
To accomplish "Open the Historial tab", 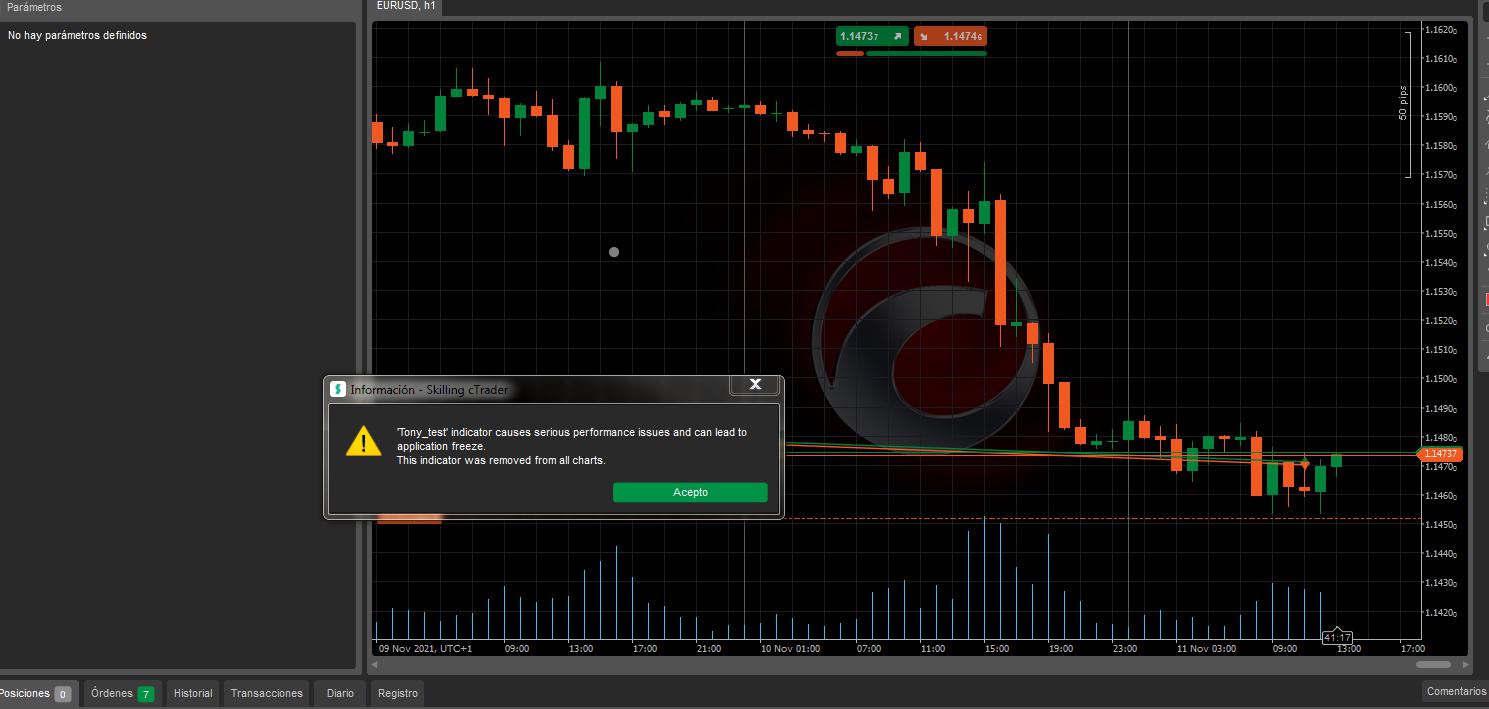I will [x=193, y=693].
